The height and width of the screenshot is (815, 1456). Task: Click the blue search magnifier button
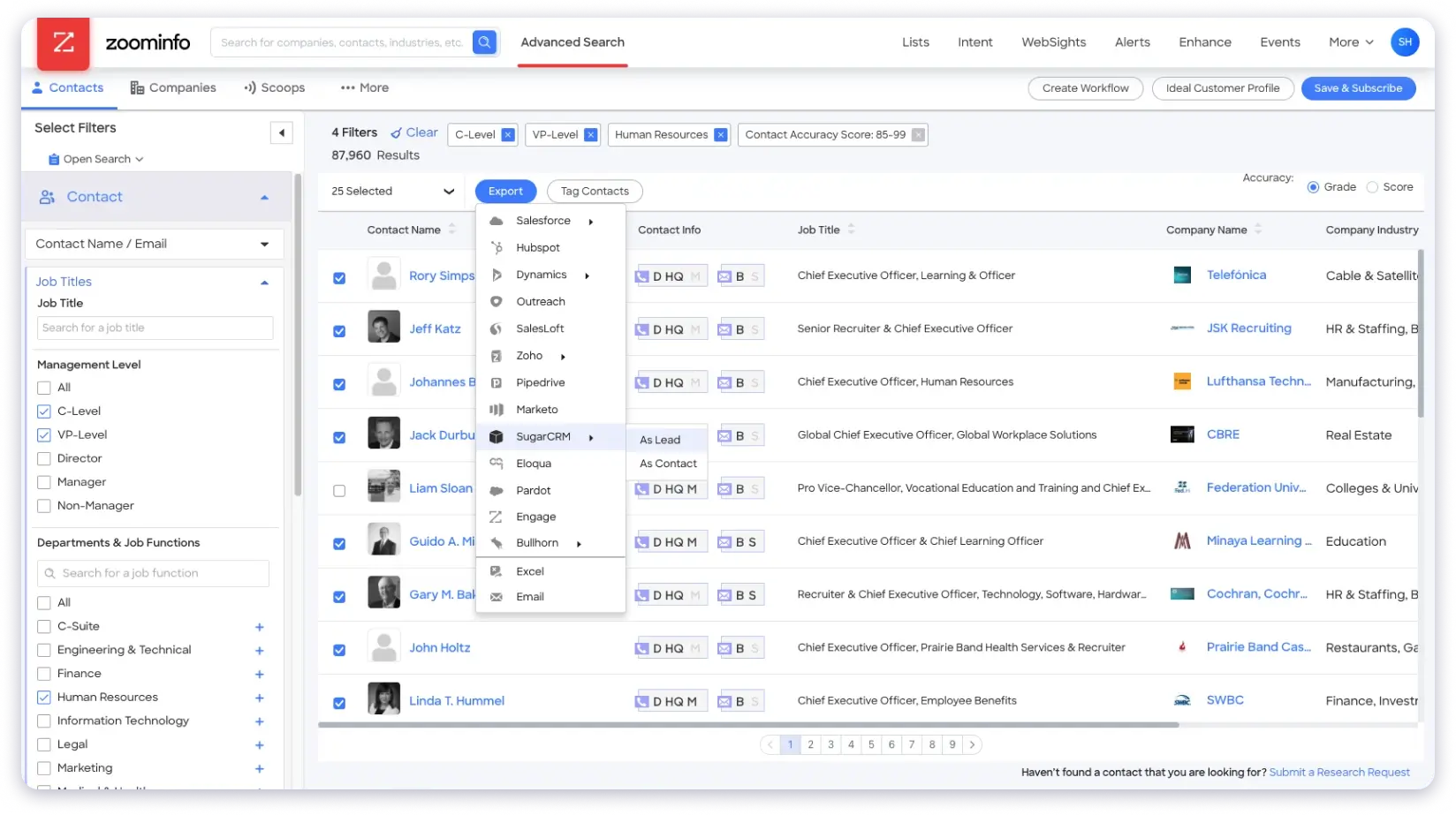point(484,42)
